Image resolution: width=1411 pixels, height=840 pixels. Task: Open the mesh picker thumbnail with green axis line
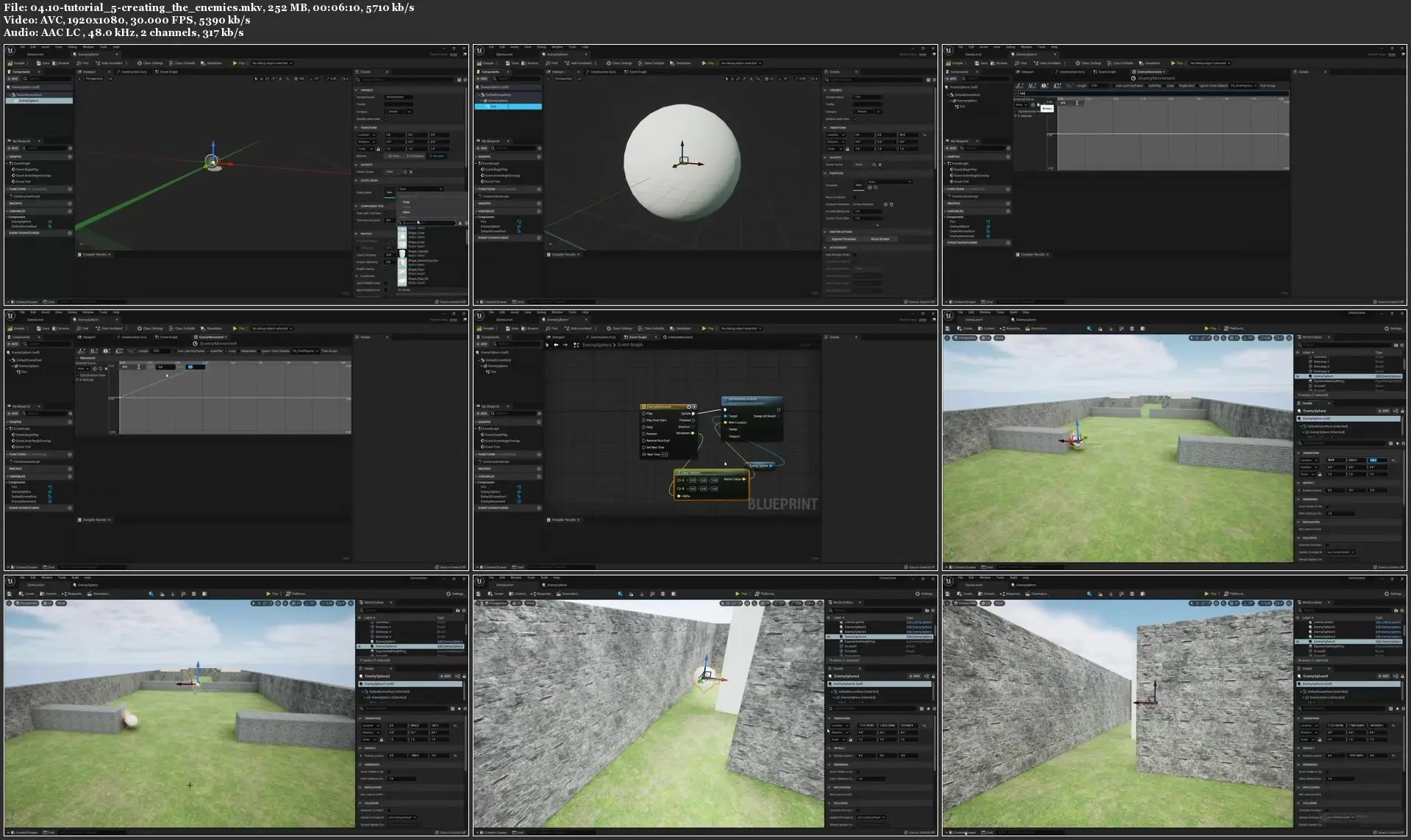pyautogui.click(x=236, y=174)
